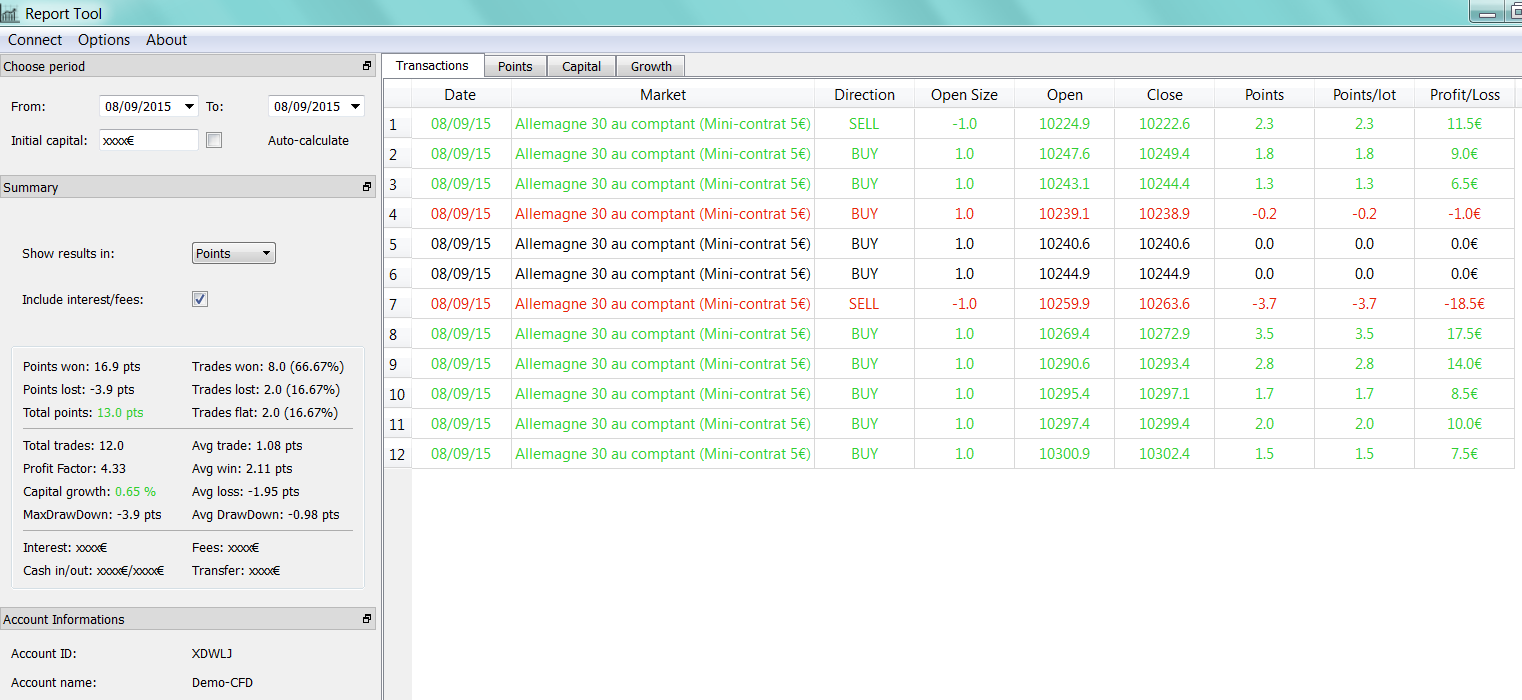Viewport: 1522px width, 700px height.
Task: Open the Connect menu
Action: (x=35, y=40)
